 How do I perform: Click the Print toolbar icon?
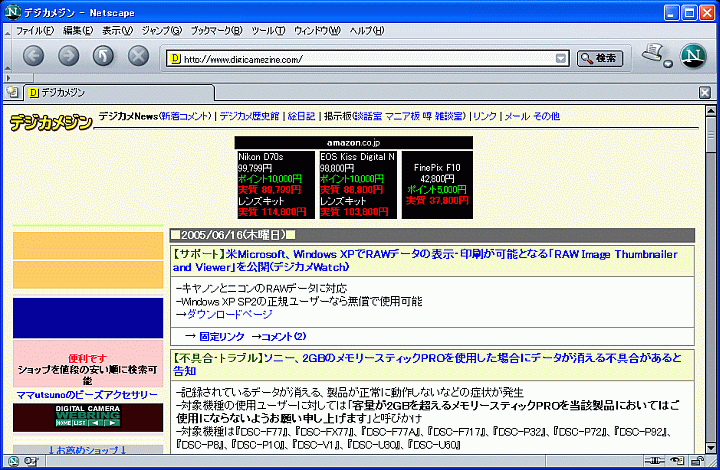tap(653, 54)
